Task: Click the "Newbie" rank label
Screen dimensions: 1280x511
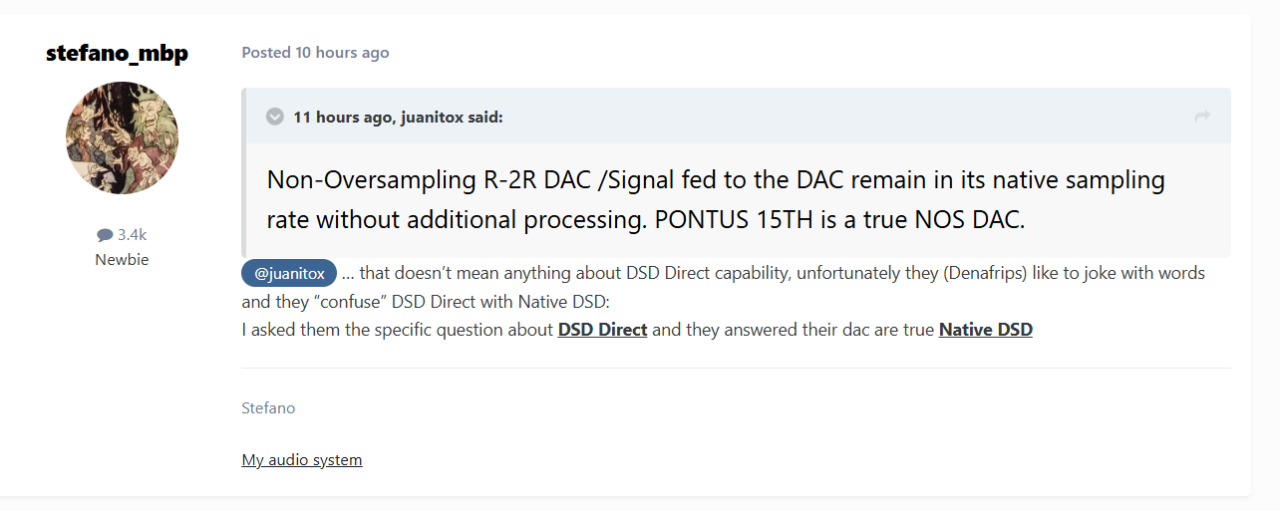Action: [x=121, y=260]
